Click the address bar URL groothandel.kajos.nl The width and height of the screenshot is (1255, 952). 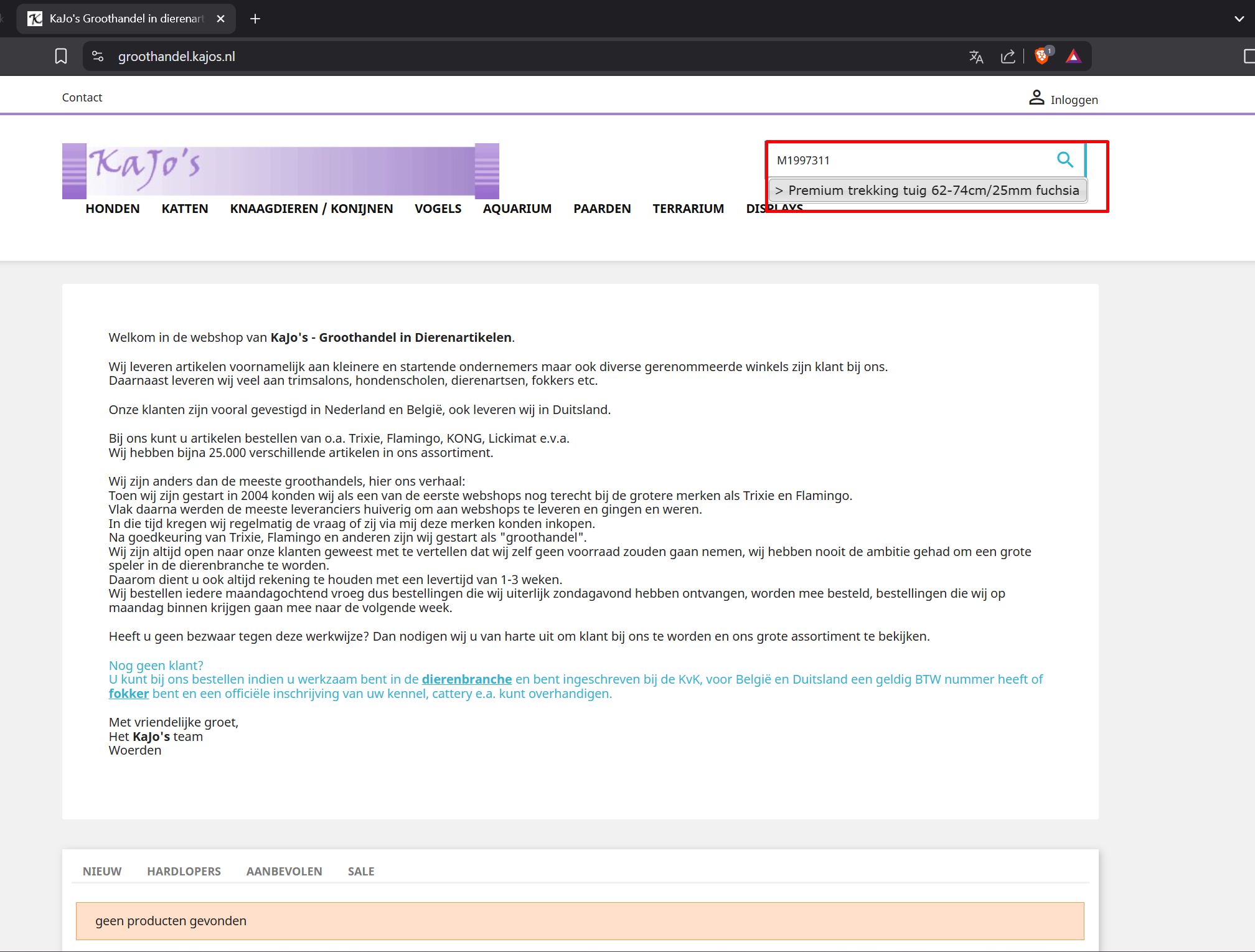click(177, 57)
